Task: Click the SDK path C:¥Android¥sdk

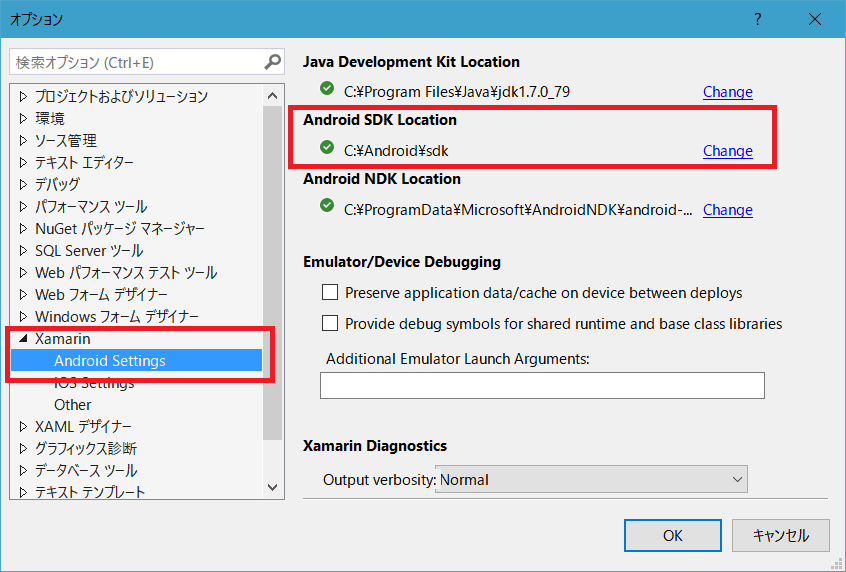Action: pyautogui.click(x=396, y=151)
